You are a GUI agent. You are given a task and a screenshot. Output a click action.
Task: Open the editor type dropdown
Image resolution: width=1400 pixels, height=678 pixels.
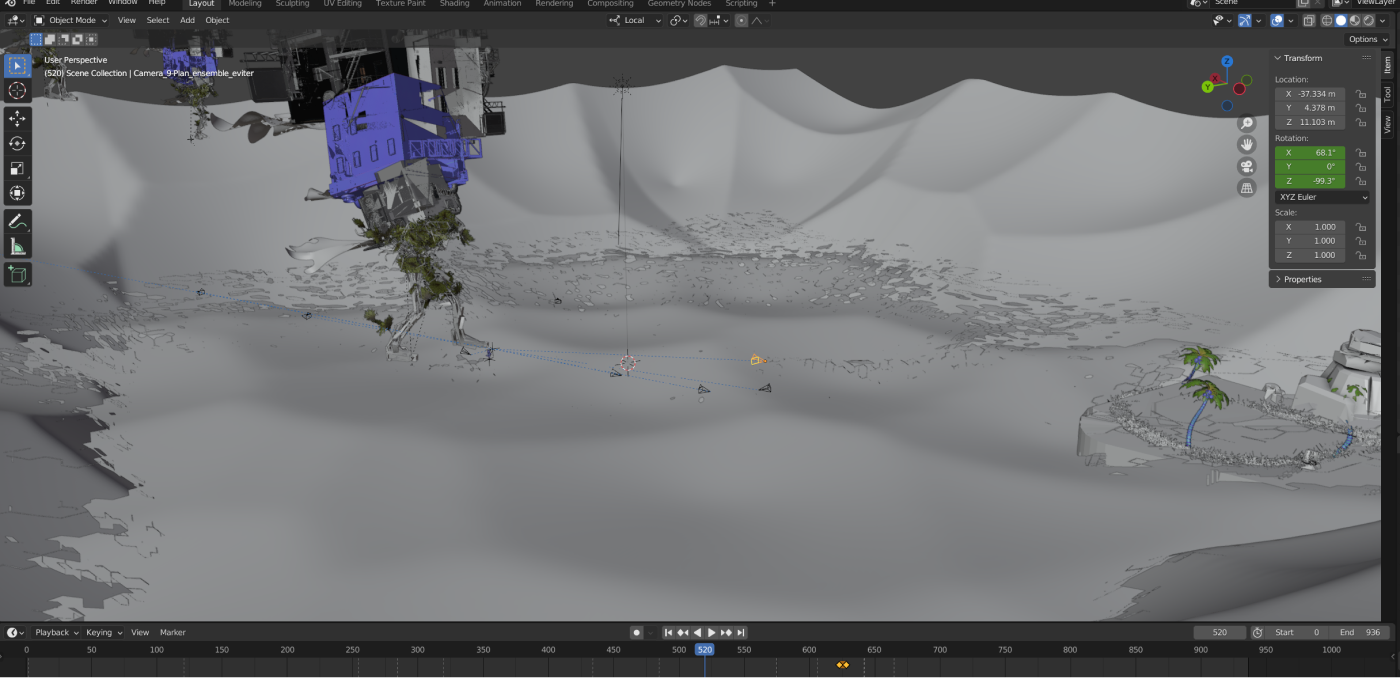coord(15,20)
